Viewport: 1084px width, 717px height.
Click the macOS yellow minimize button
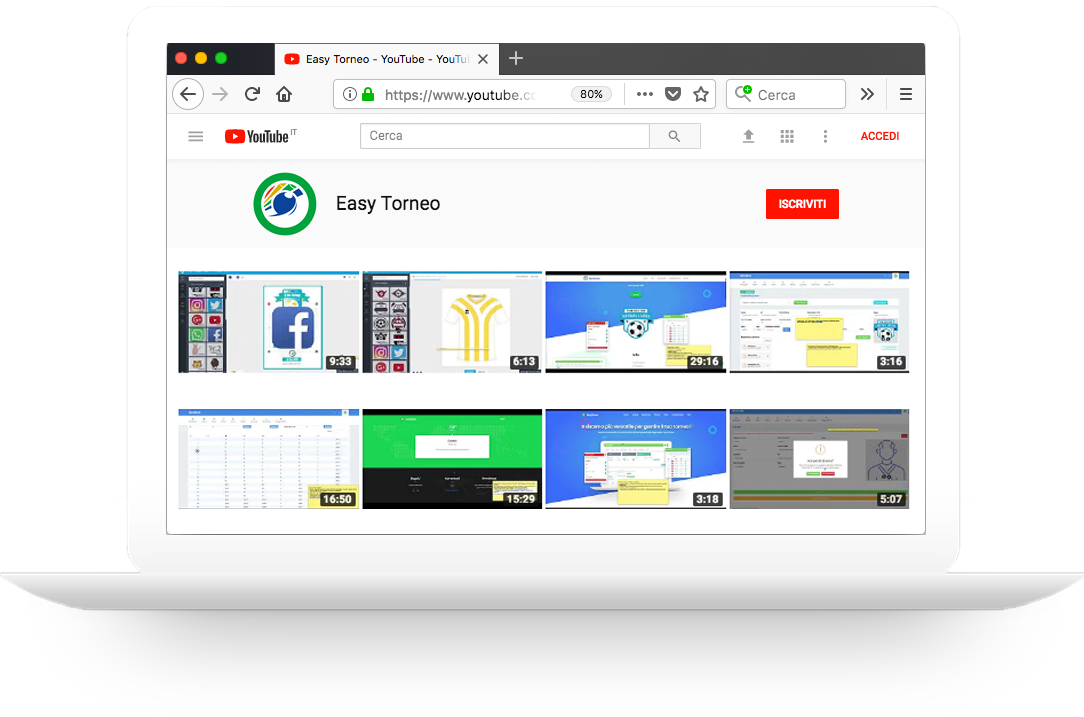pos(201,58)
